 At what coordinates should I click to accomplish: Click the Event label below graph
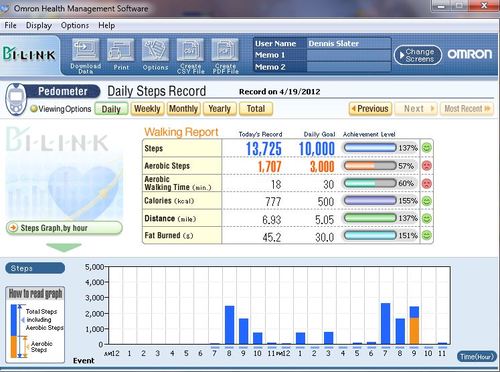tap(84, 360)
